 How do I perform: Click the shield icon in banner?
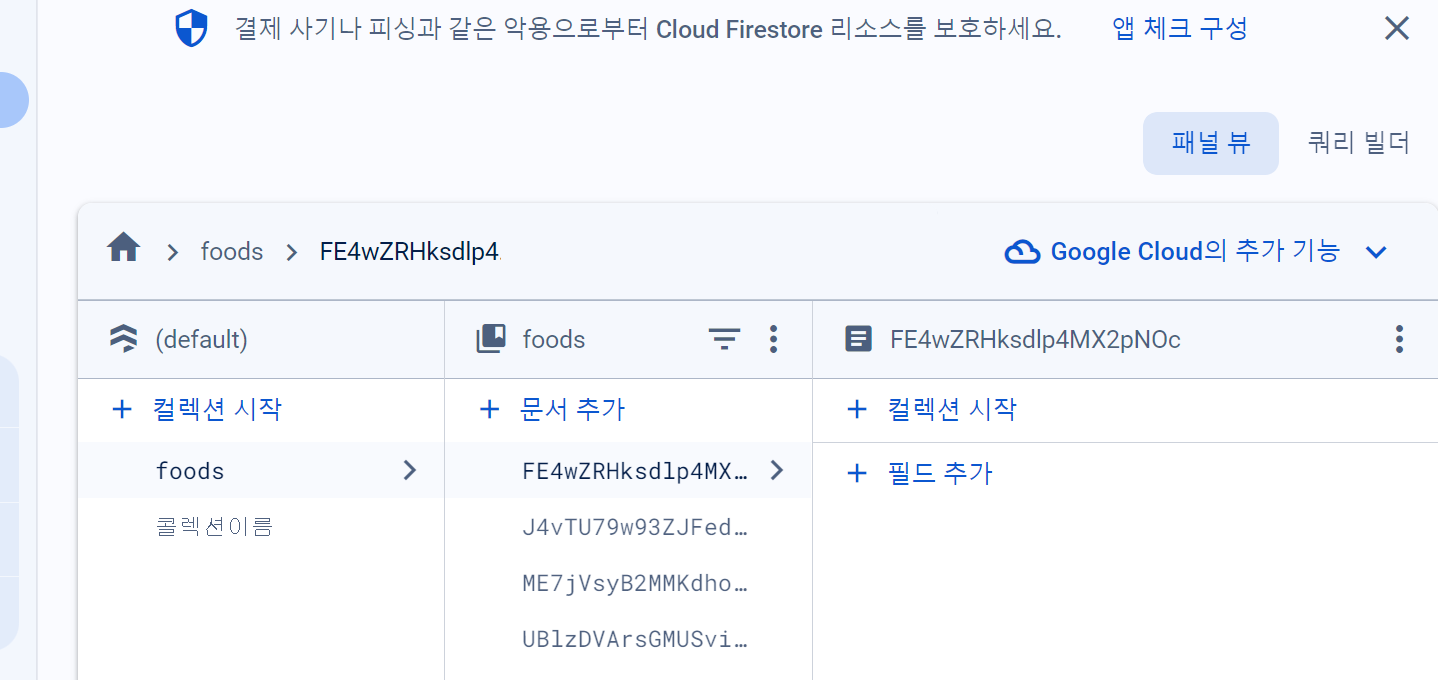coord(191,29)
